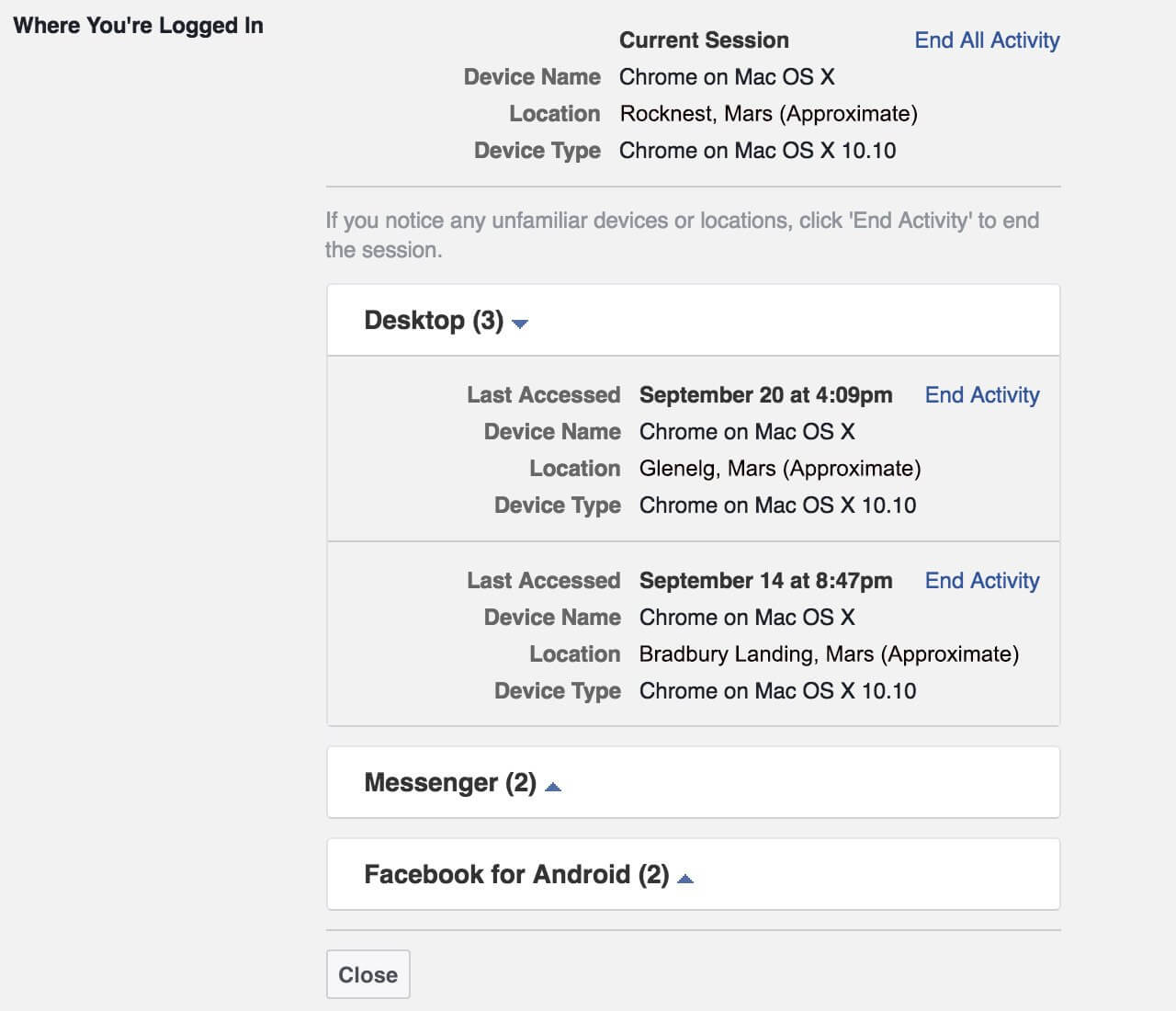Click the September 14 at 8:47pm timestamp
Viewport: 1176px width, 1011px height.
click(765, 581)
